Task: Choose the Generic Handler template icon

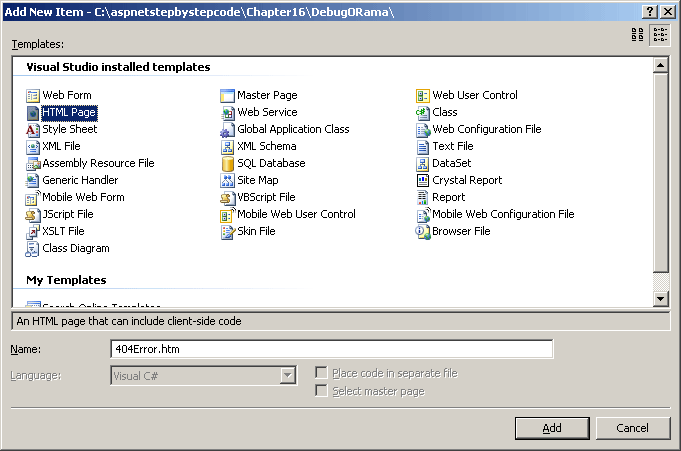Action: click(33, 180)
